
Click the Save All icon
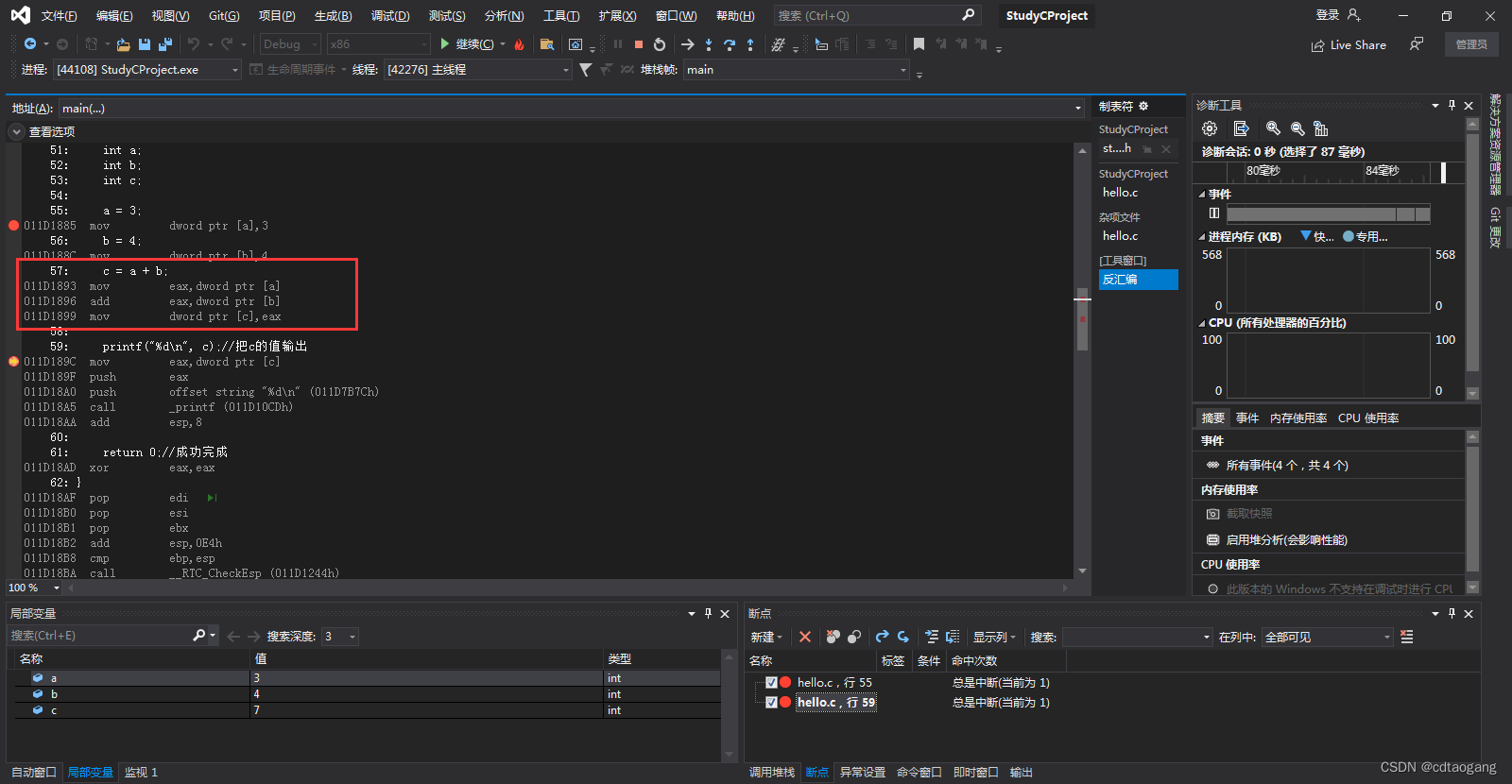(x=165, y=44)
